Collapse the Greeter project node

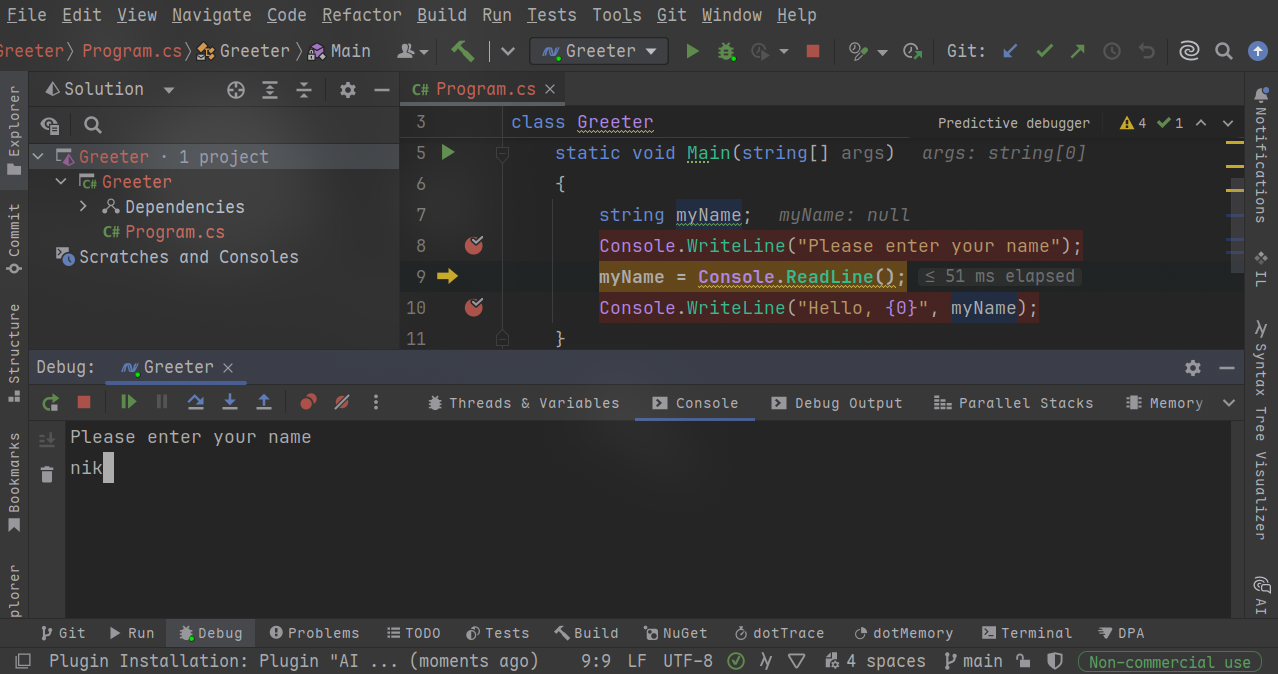pos(61,182)
